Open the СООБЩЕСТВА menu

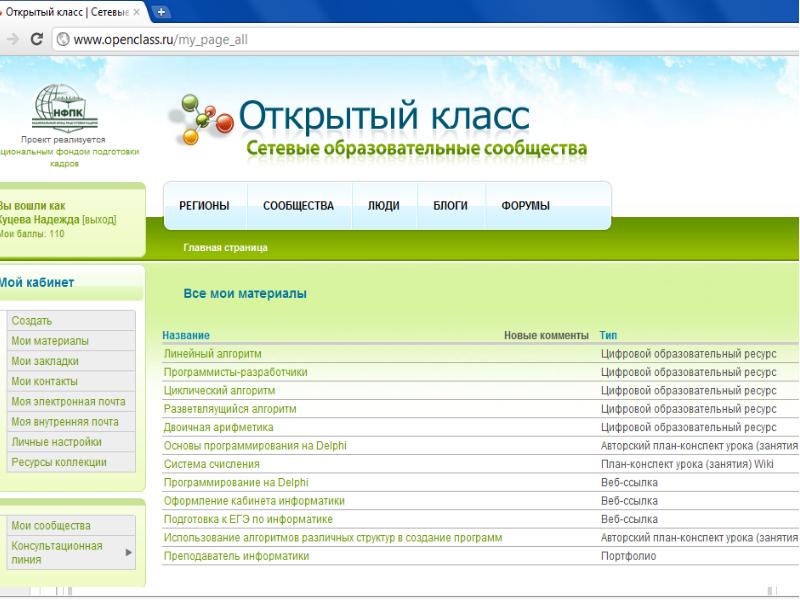tap(298, 206)
